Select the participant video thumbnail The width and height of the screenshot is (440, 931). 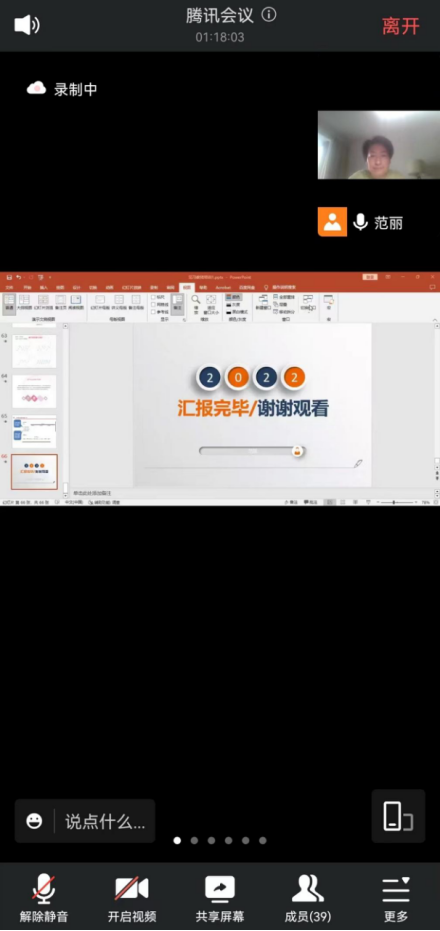(379, 145)
